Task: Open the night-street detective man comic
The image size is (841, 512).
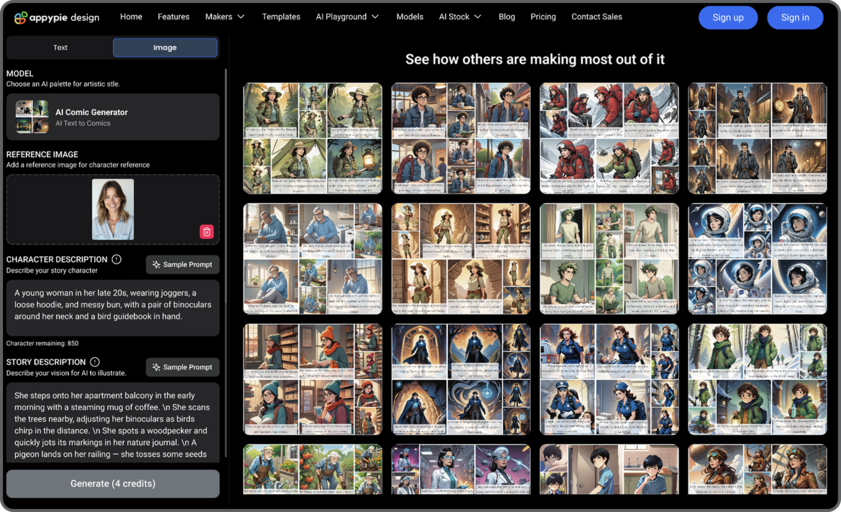Action: 757,138
